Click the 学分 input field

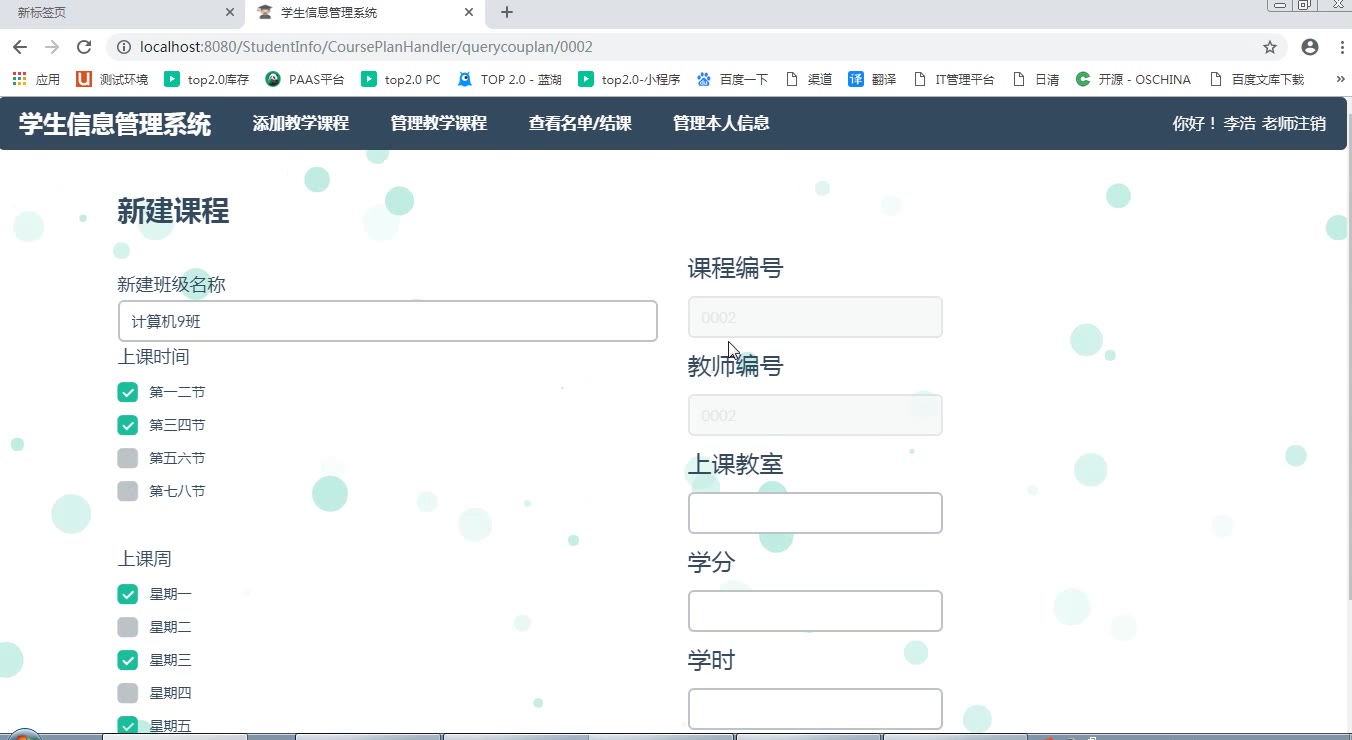[815, 611]
